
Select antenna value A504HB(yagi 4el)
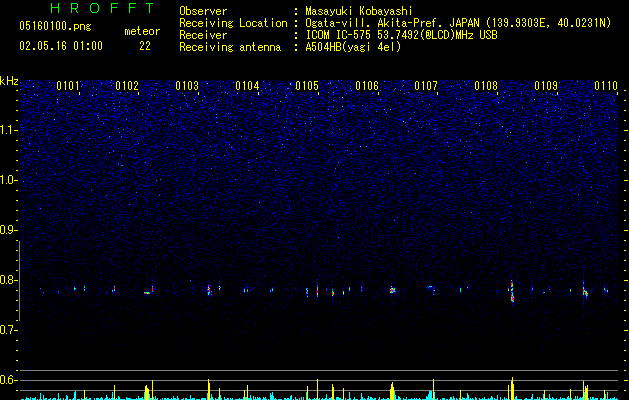click(x=353, y=47)
